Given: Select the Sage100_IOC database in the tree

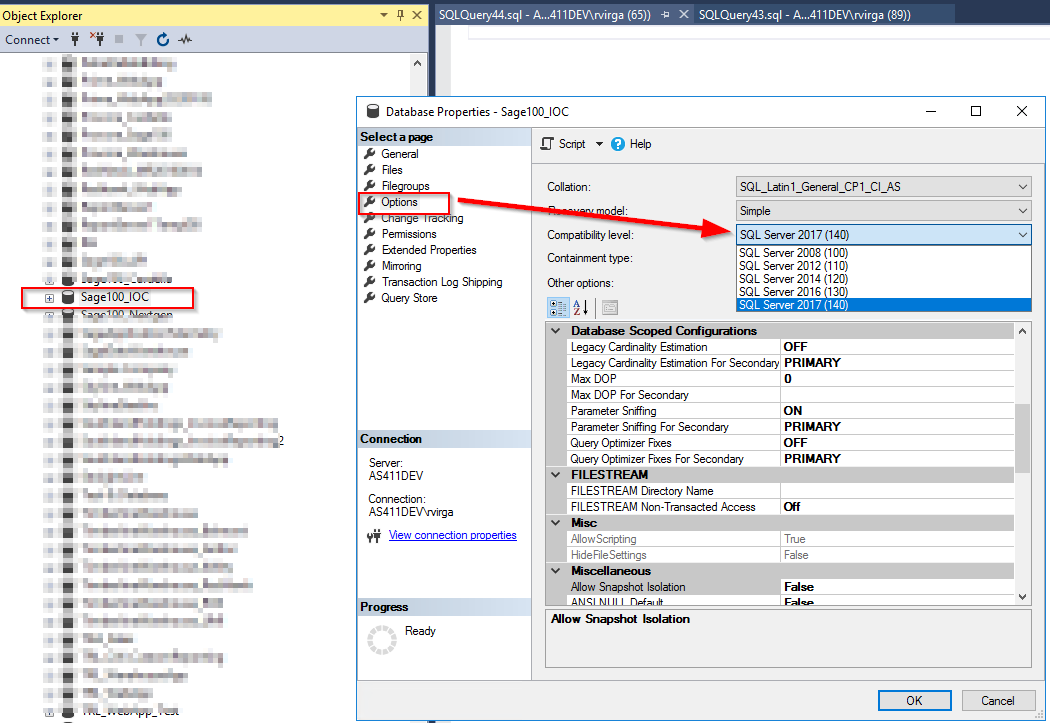Looking at the screenshot, I should pyautogui.click(x=115, y=297).
